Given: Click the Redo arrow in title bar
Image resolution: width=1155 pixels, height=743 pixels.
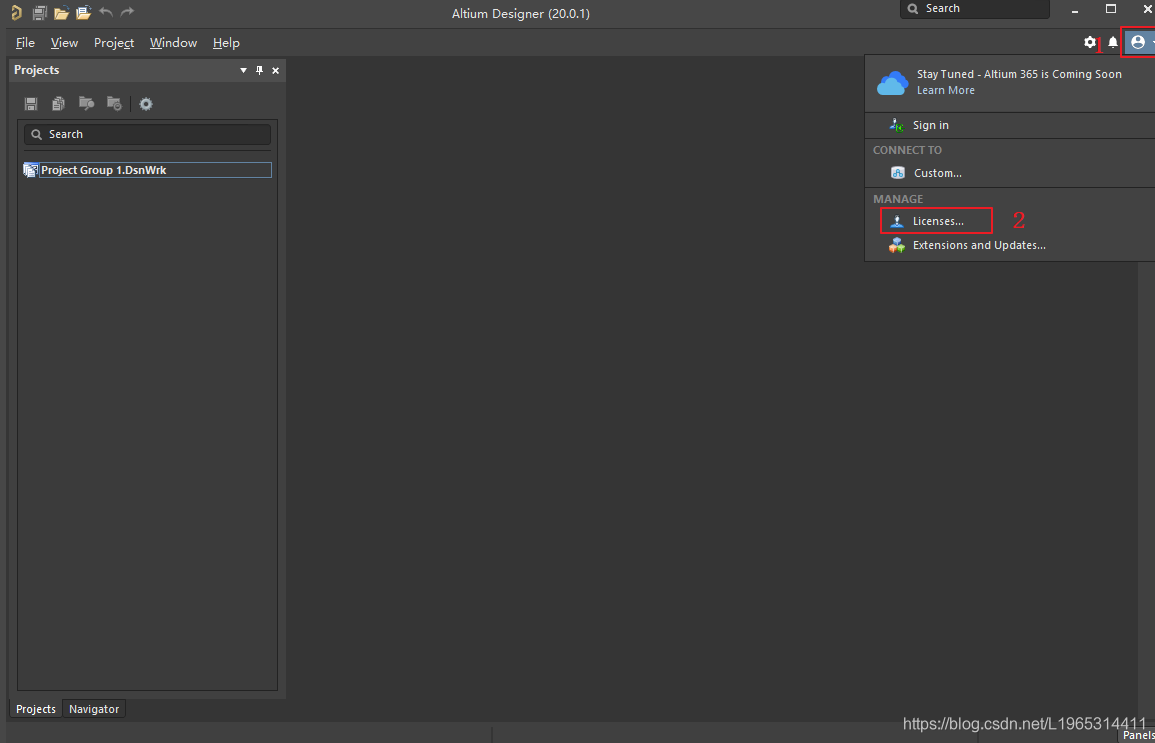Looking at the screenshot, I should pos(127,12).
